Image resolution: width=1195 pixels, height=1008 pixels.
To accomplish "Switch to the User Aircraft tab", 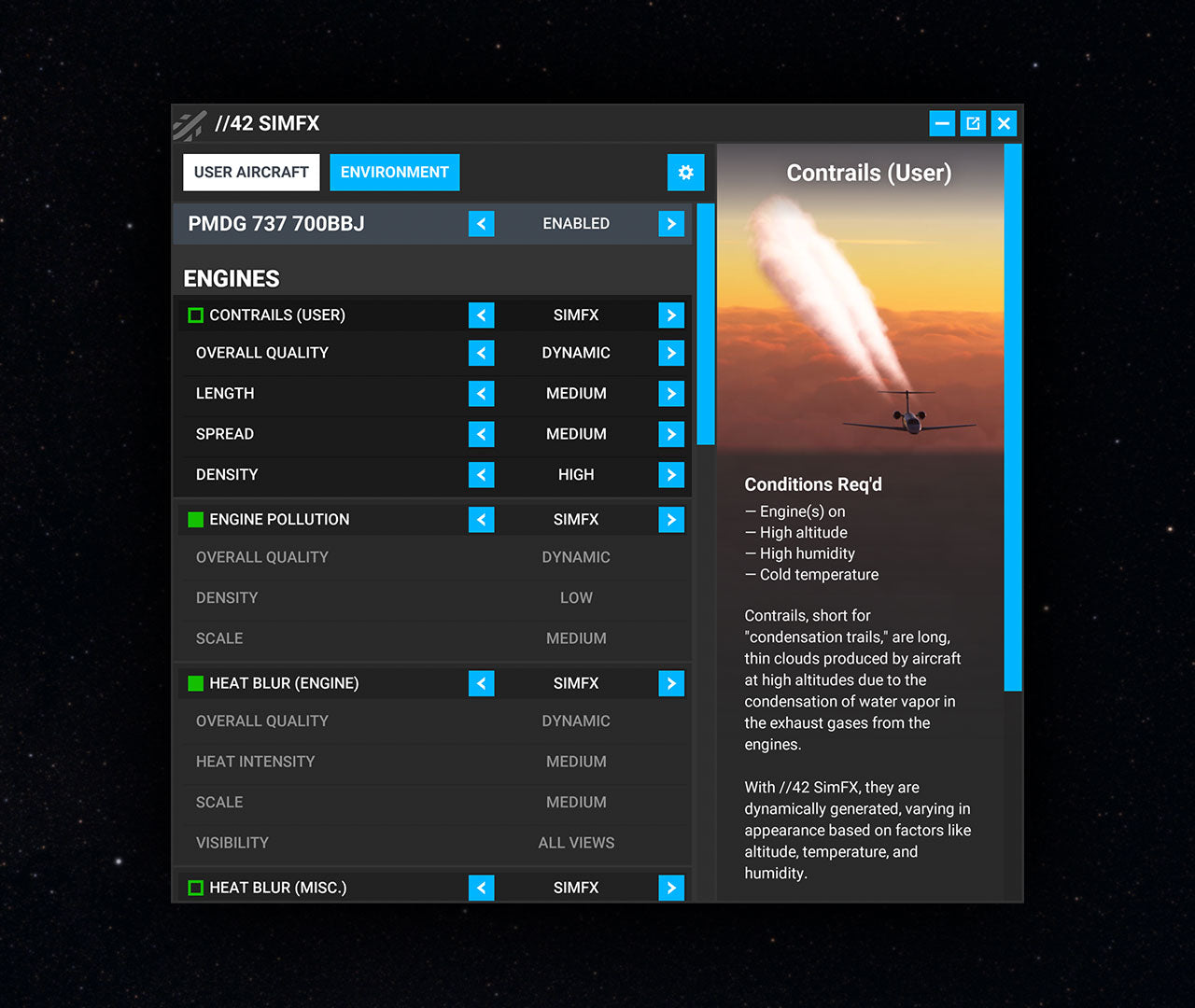I will click(x=251, y=173).
